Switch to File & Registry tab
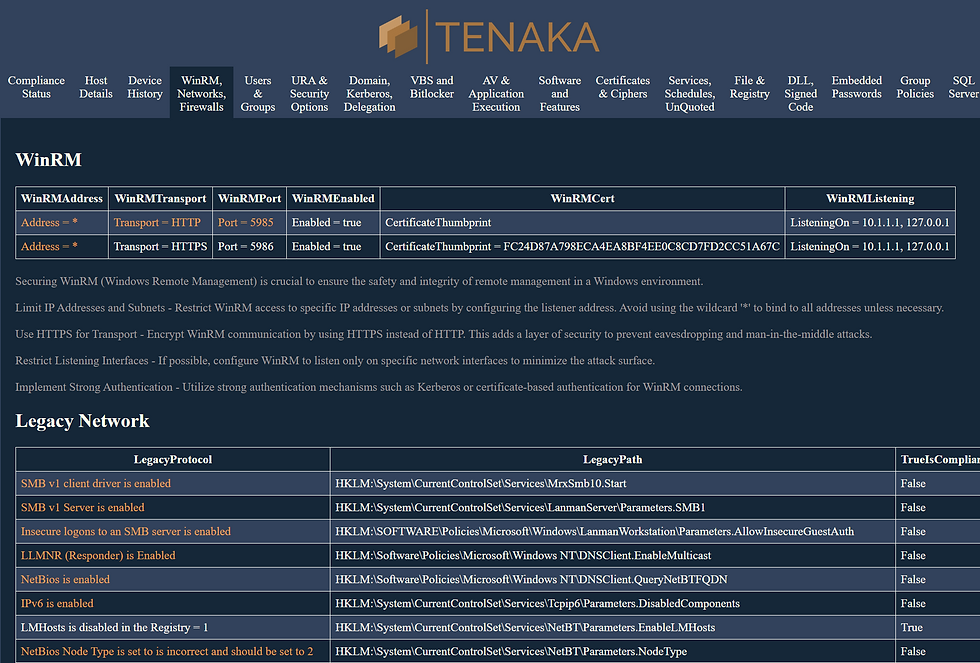This screenshot has width=980, height=663. pos(749,87)
